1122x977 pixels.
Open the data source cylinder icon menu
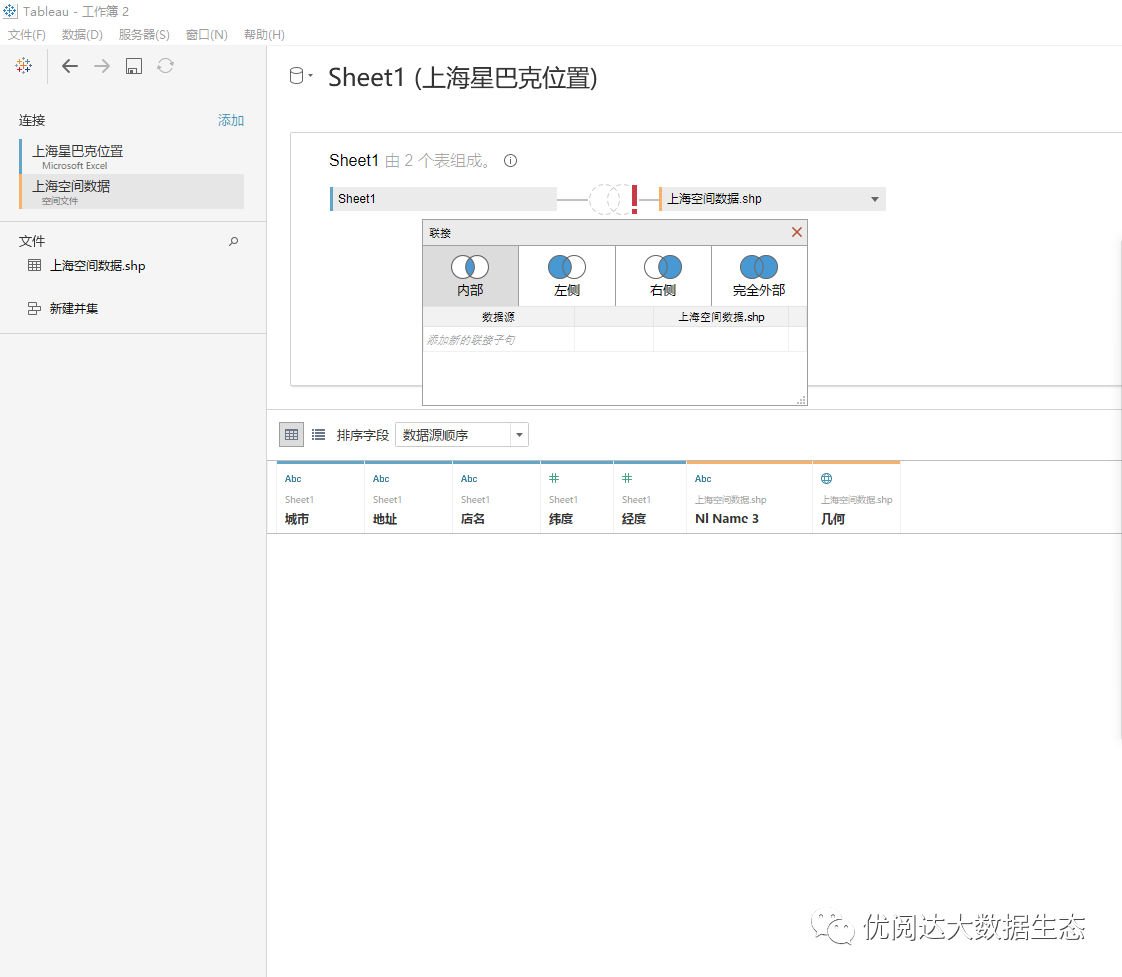tap(301, 76)
